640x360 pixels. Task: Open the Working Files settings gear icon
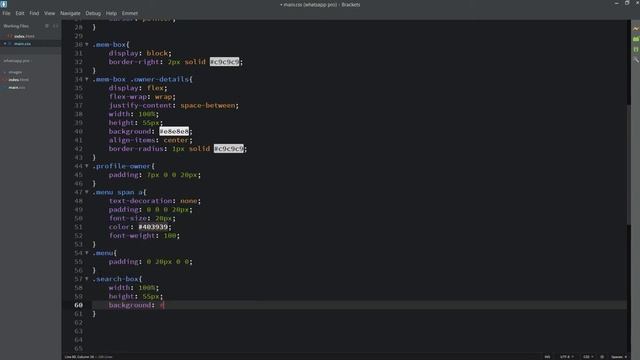[x=47, y=26]
